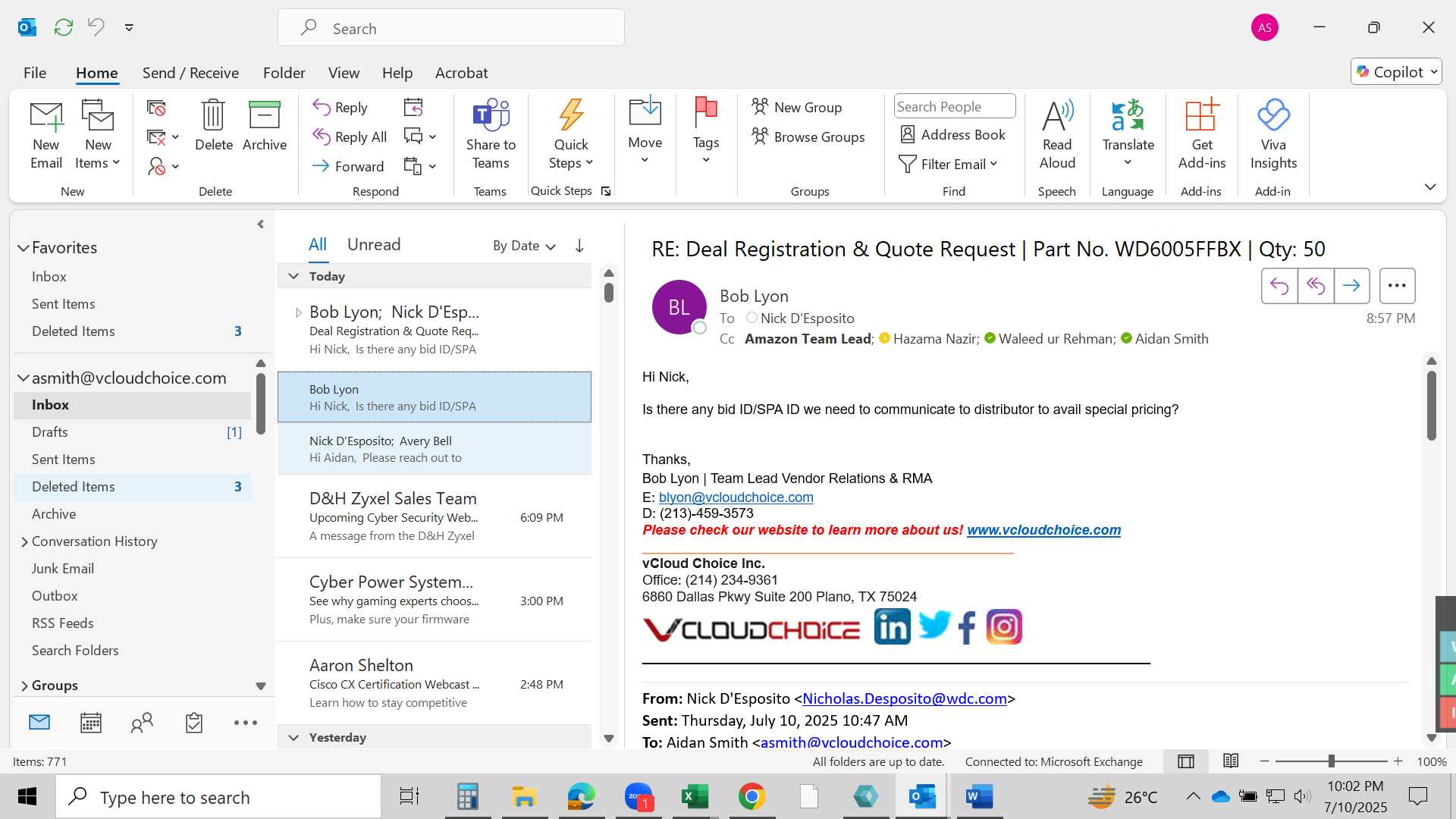Click forward arrow in reading pane

coord(1351,286)
